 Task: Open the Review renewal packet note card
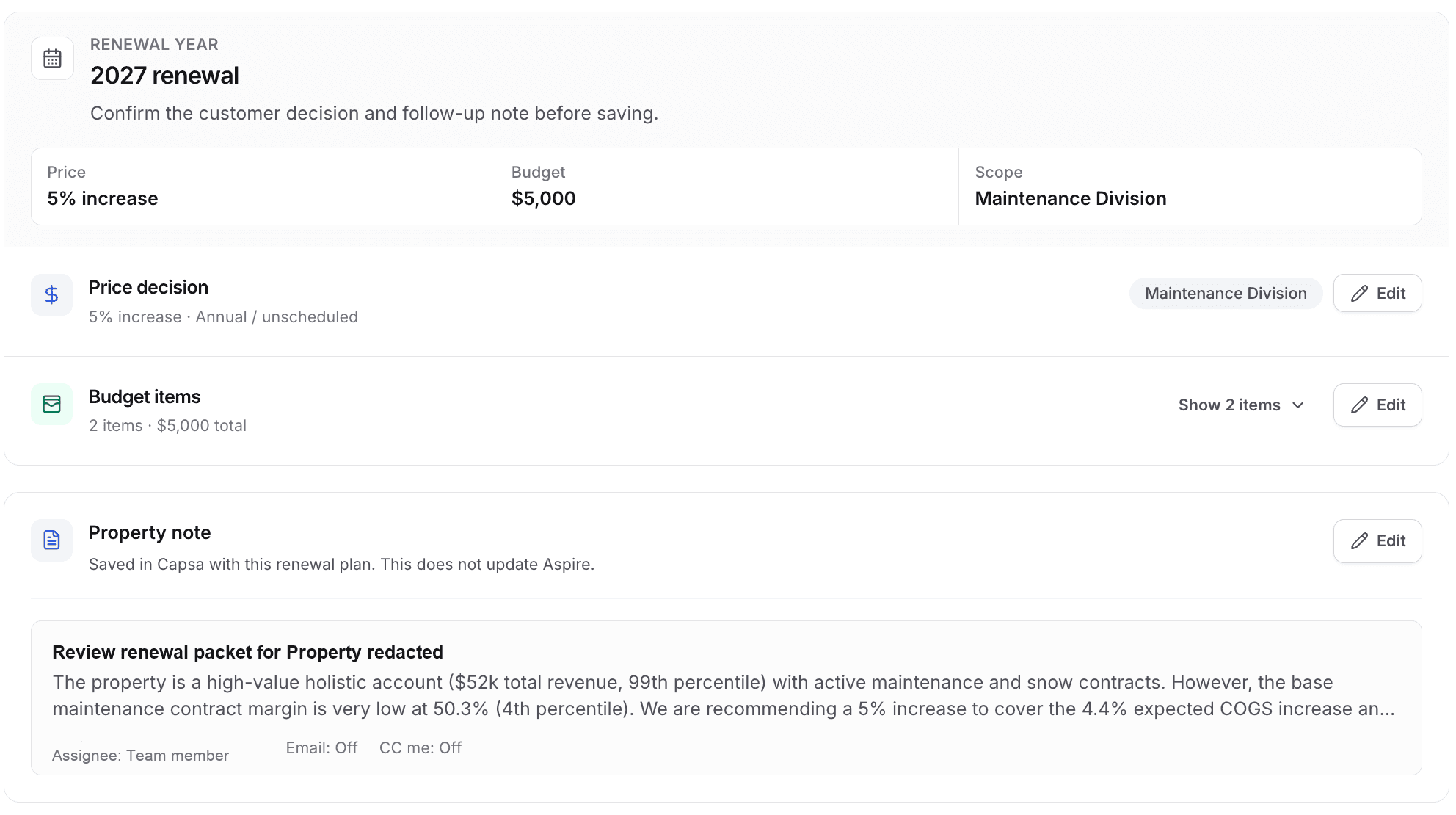pyautogui.click(x=727, y=698)
